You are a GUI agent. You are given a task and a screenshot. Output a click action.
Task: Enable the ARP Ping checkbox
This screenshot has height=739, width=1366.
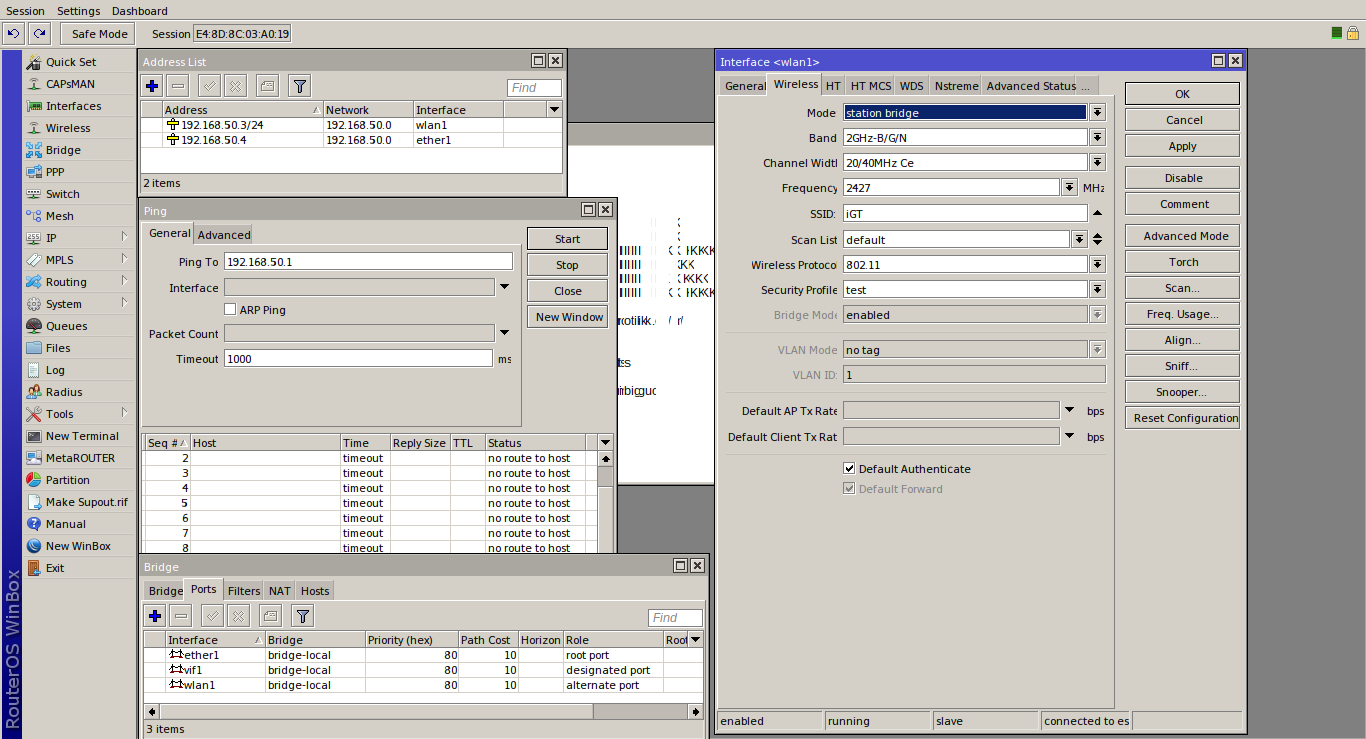tap(231, 310)
